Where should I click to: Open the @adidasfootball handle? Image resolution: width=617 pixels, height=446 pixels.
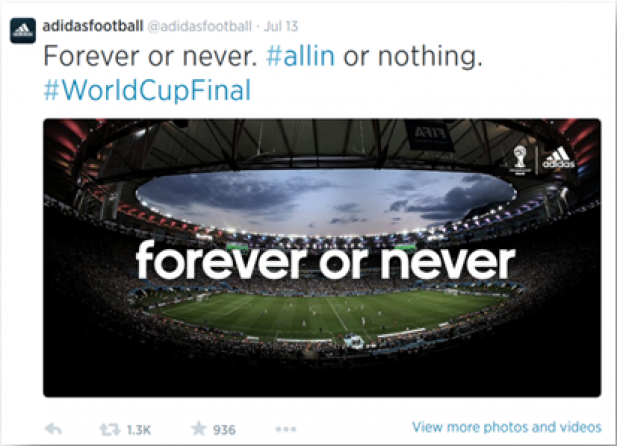point(200,26)
